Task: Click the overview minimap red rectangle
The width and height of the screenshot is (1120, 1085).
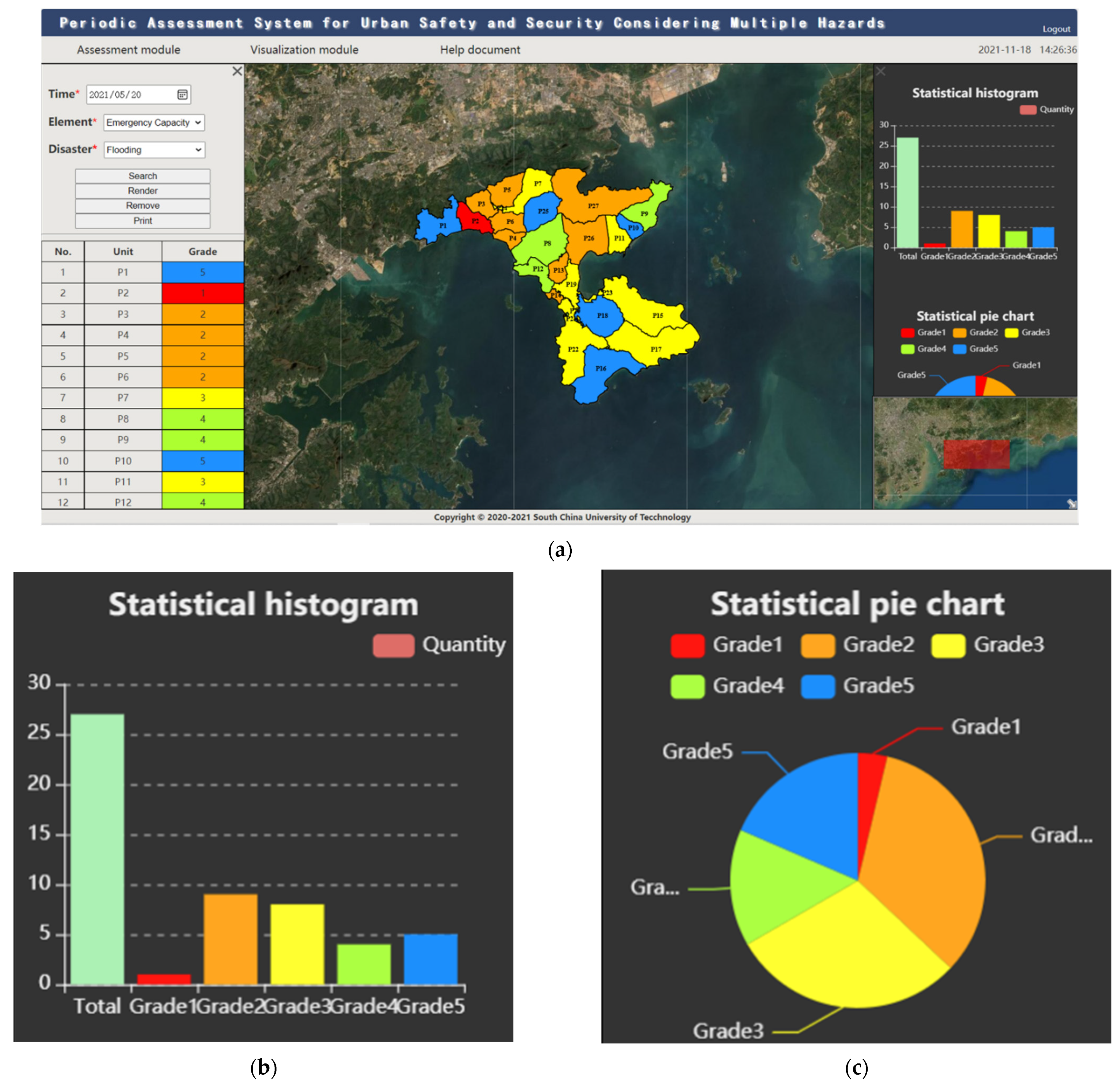Action: click(976, 455)
